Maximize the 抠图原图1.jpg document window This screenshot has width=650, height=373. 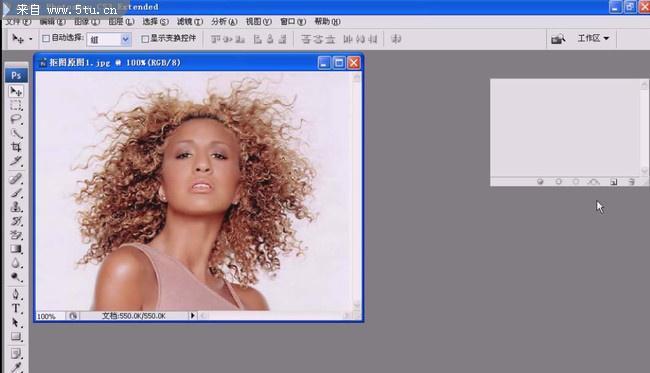point(339,63)
